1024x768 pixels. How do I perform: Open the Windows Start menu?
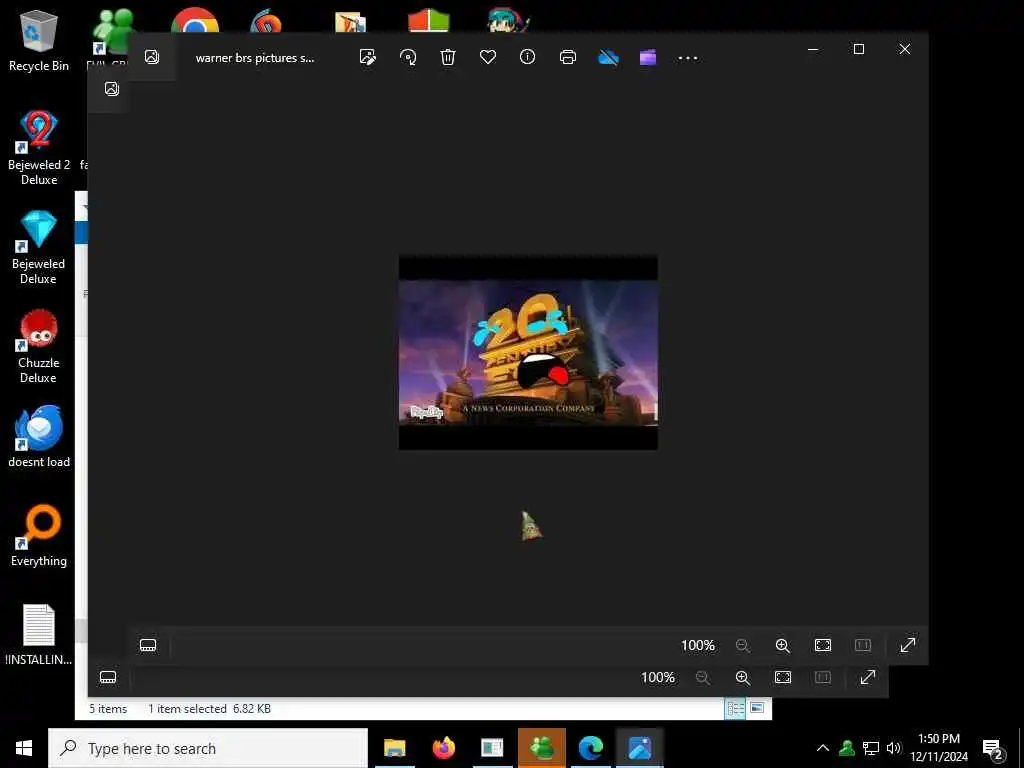coord(24,748)
